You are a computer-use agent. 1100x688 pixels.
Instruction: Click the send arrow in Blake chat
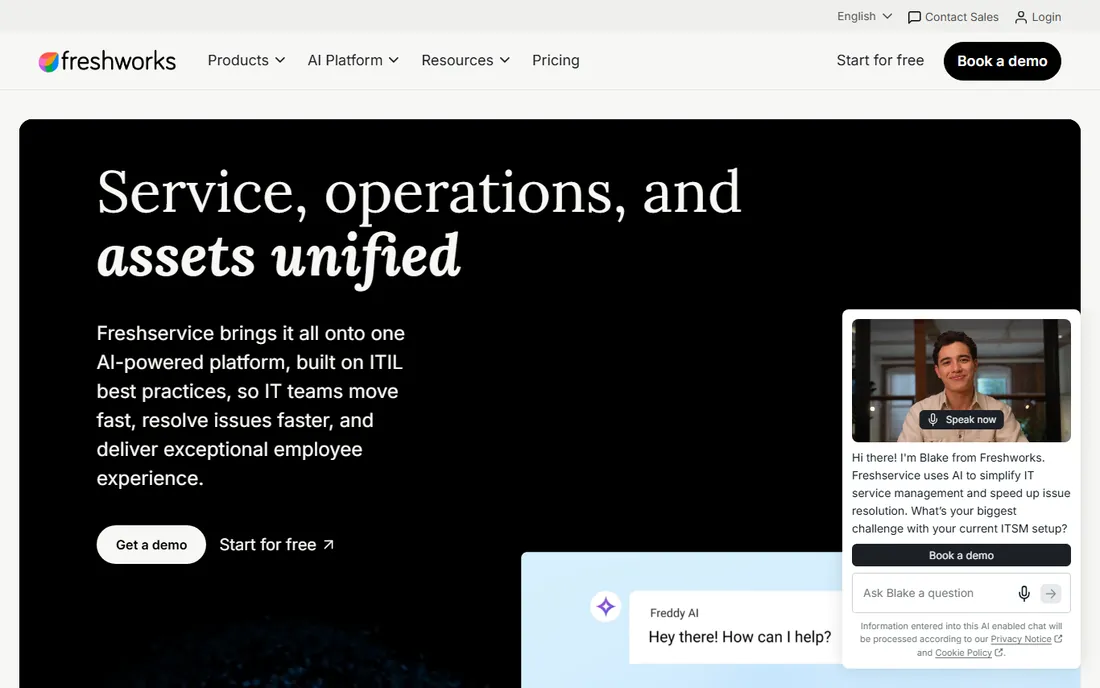[1050, 593]
